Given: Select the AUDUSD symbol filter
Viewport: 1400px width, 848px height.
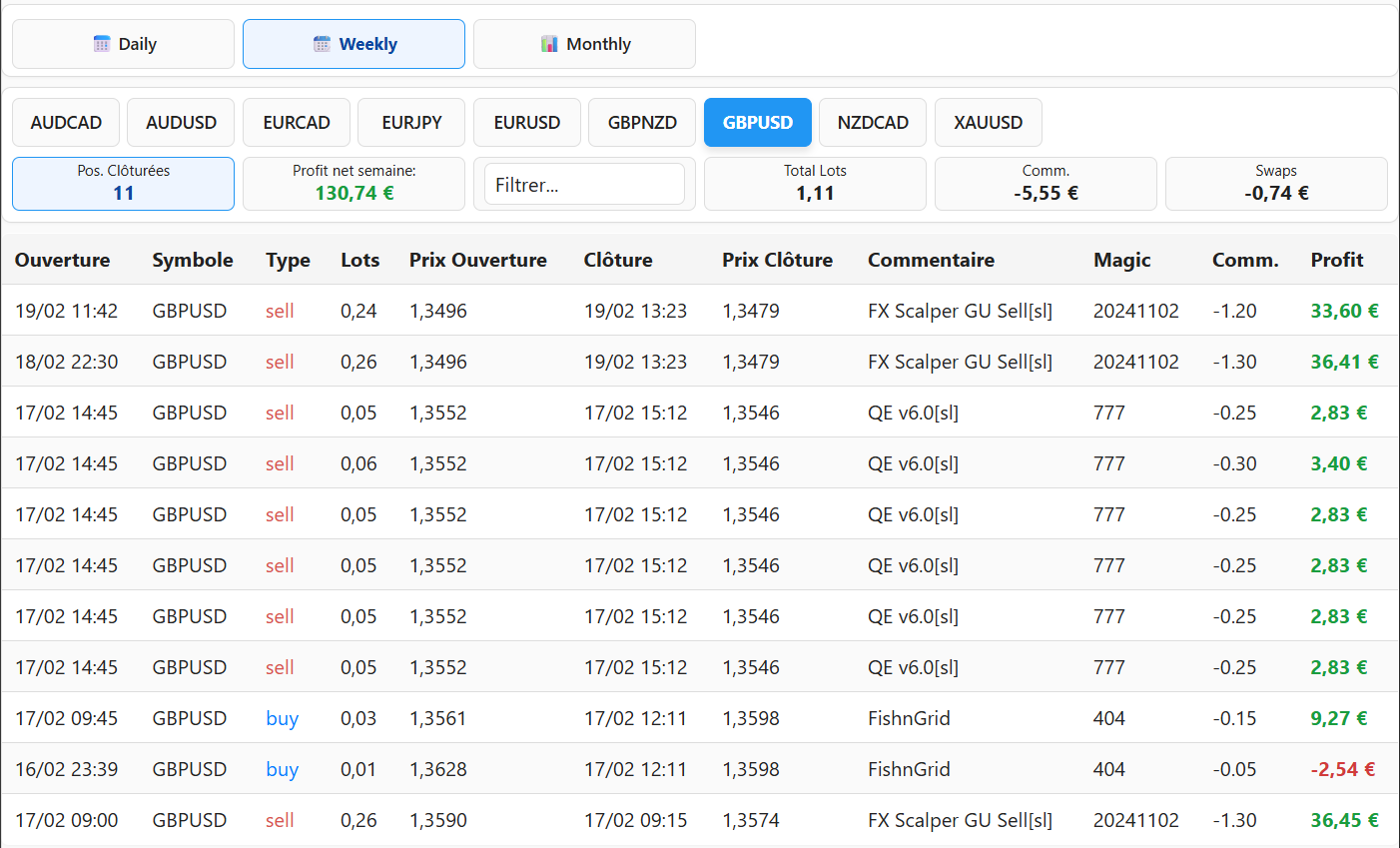Looking at the screenshot, I should coord(181,123).
